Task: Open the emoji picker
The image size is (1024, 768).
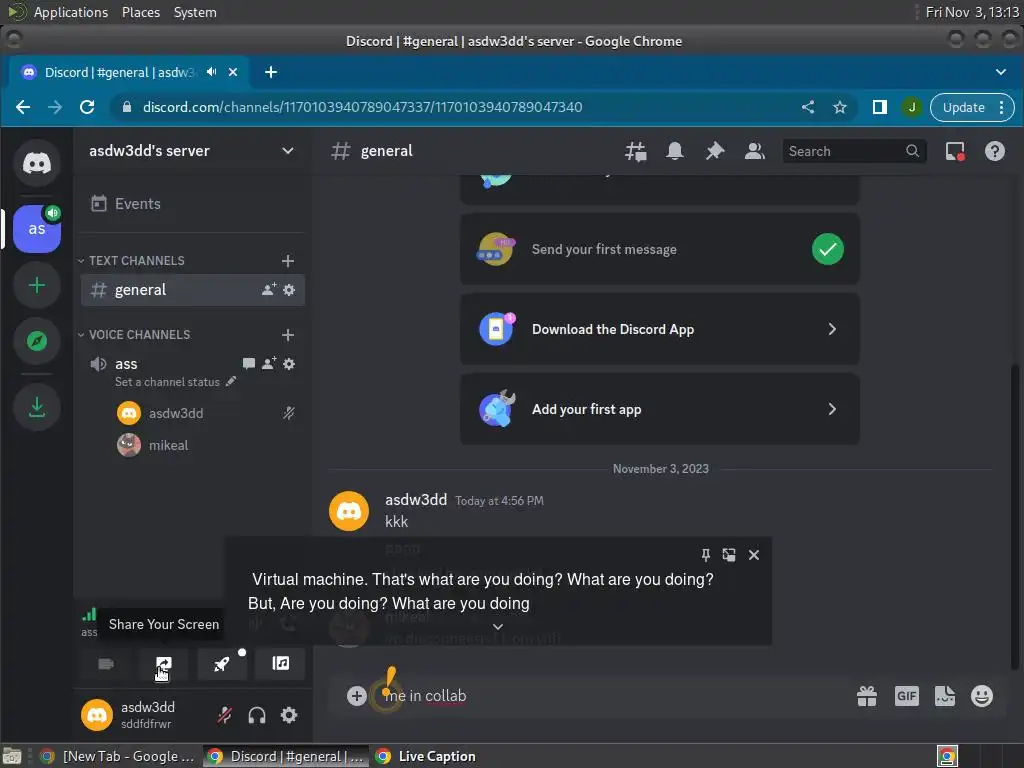Action: (x=982, y=696)
